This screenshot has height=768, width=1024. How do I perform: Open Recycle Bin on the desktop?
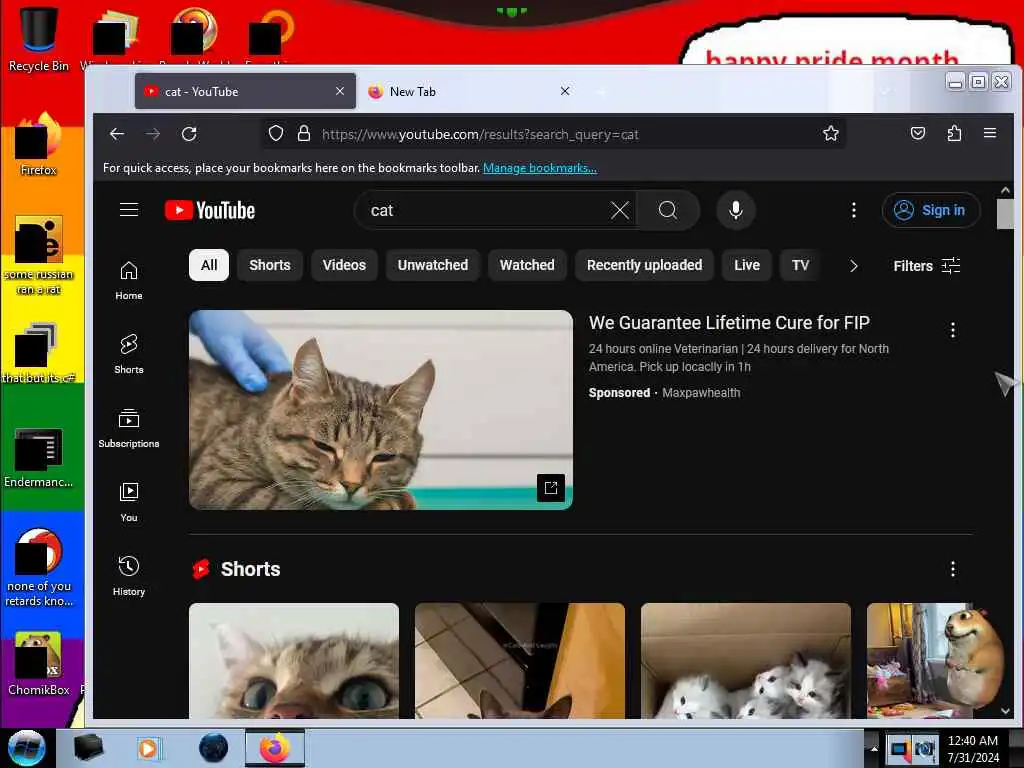pos(39,39)
